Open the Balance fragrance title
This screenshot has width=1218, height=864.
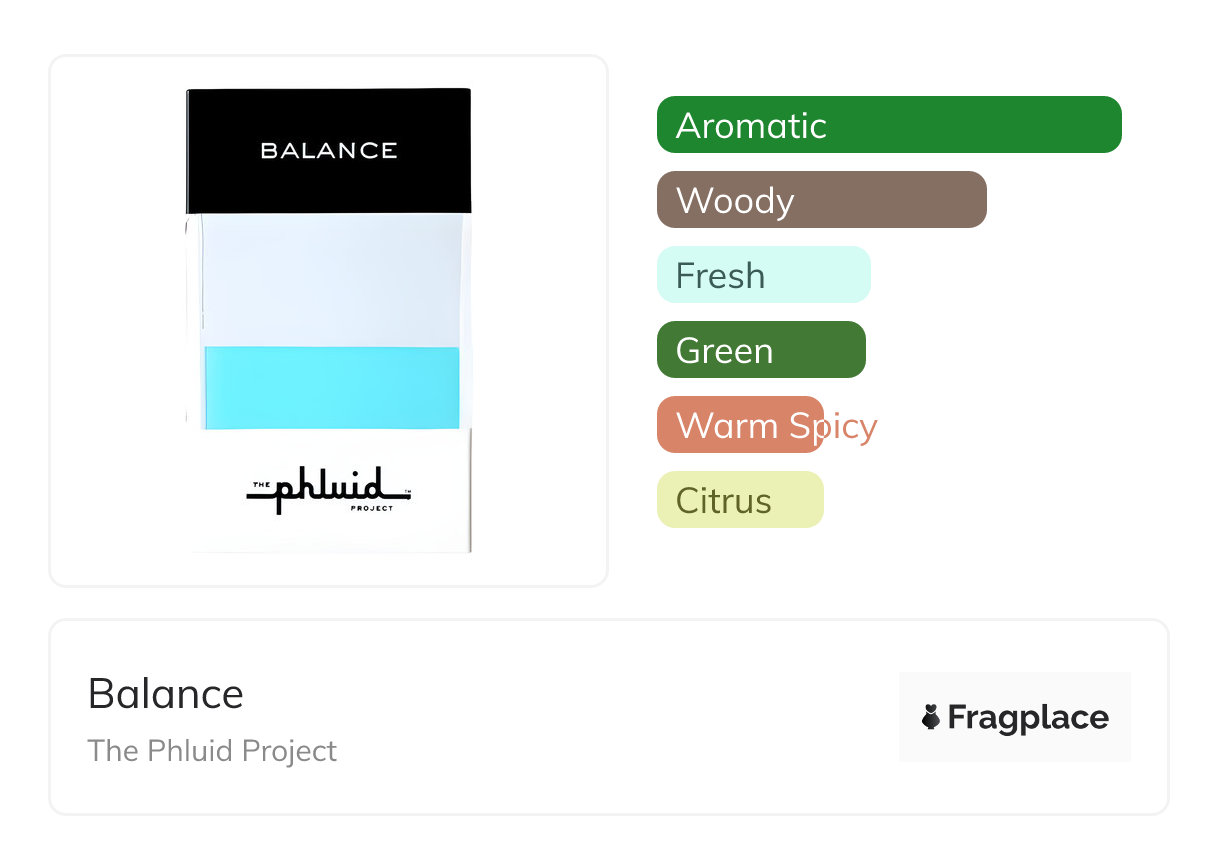coord(166,694)
